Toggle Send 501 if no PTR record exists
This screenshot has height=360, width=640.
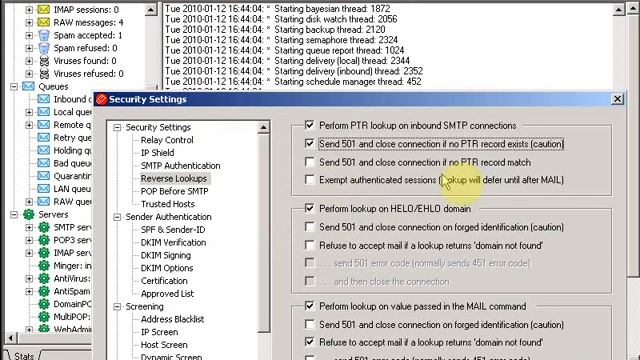pos(310,143)
